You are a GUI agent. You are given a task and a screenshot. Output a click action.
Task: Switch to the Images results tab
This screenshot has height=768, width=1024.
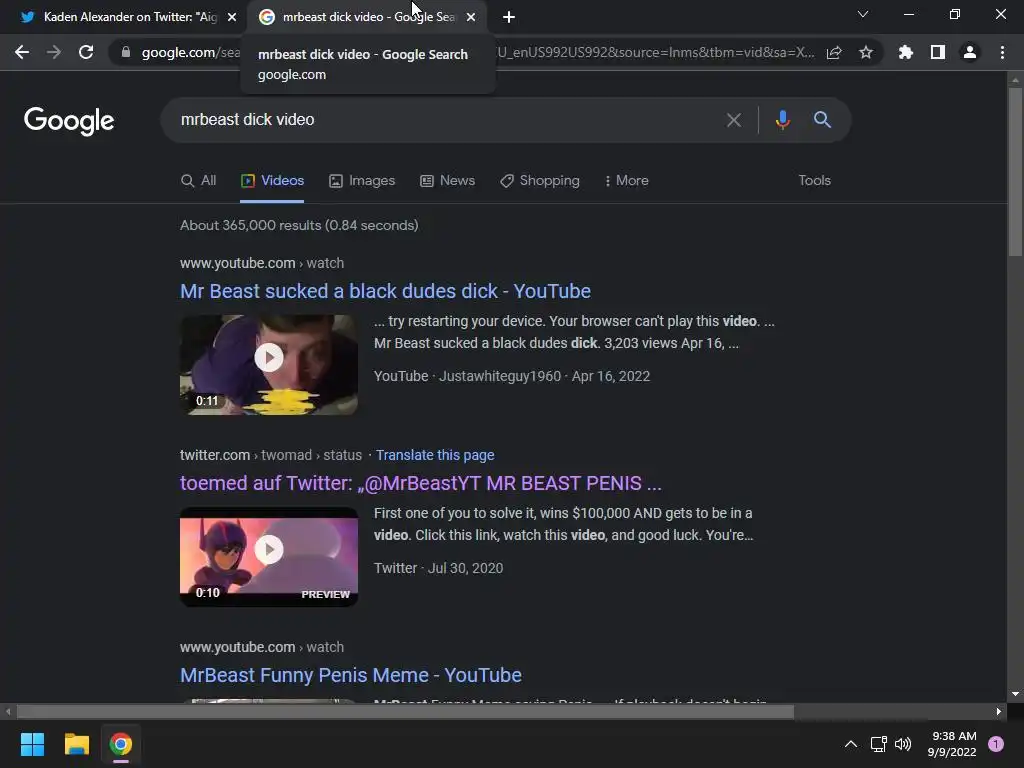click(x=362, y=181)
